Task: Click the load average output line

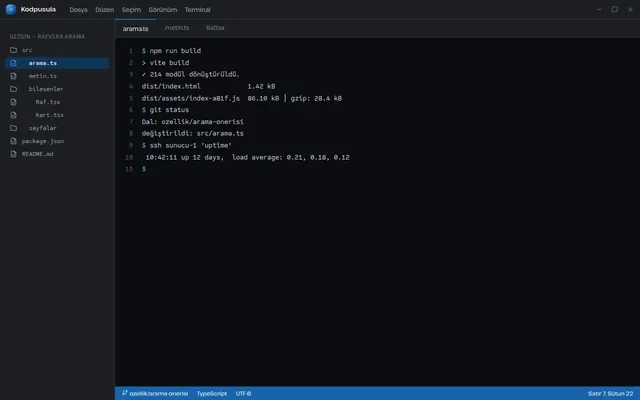Action: coord(247,157)
